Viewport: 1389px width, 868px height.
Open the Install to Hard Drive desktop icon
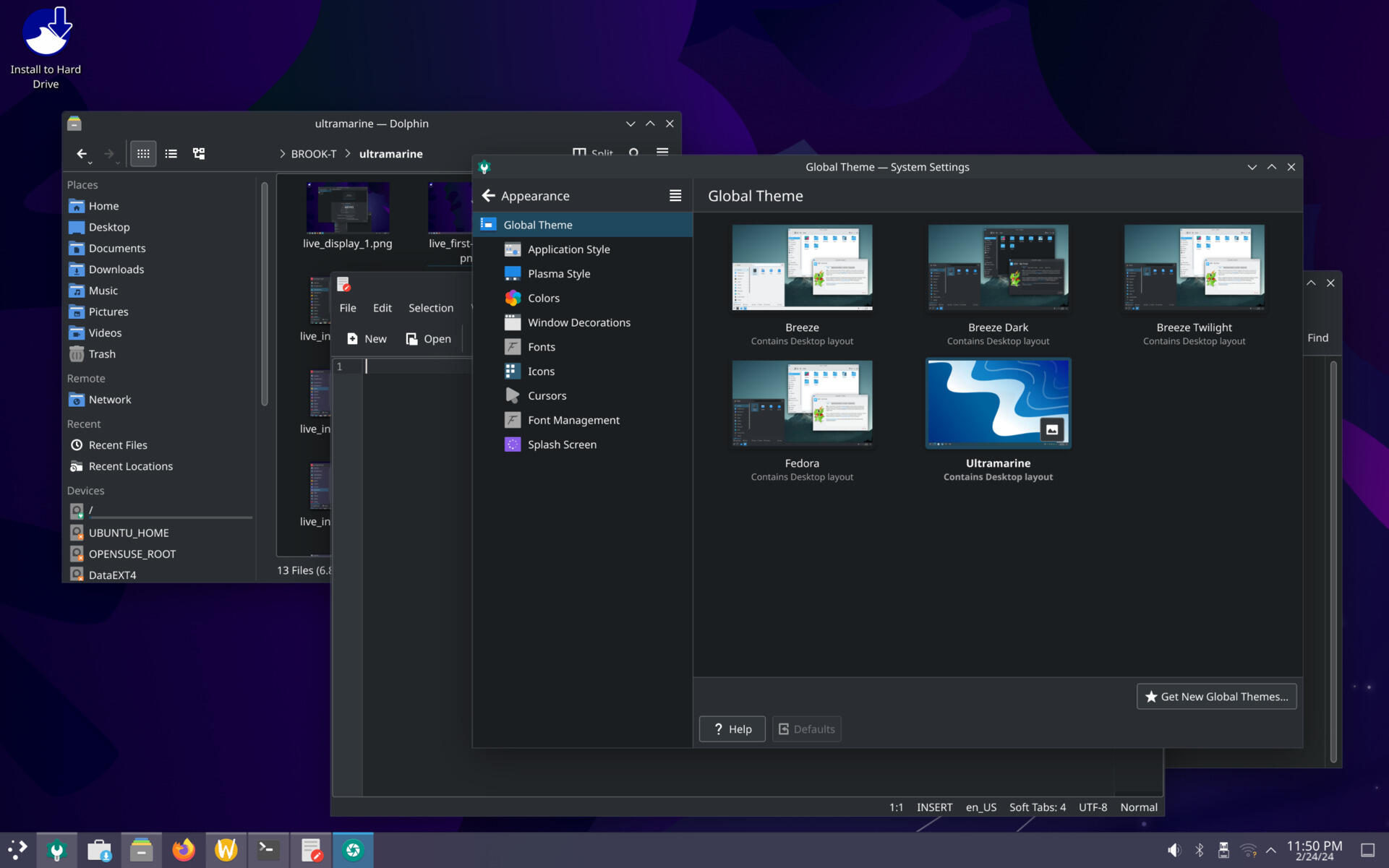(x=46, y=48)
